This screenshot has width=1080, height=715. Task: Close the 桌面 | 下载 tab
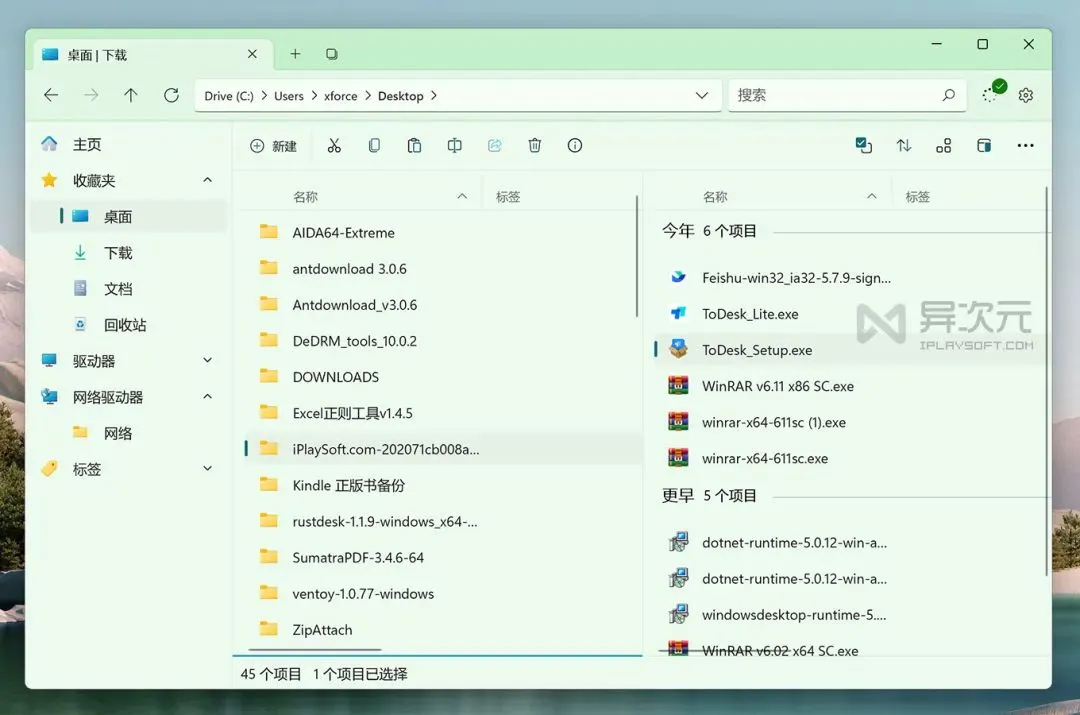pos(252,54)
